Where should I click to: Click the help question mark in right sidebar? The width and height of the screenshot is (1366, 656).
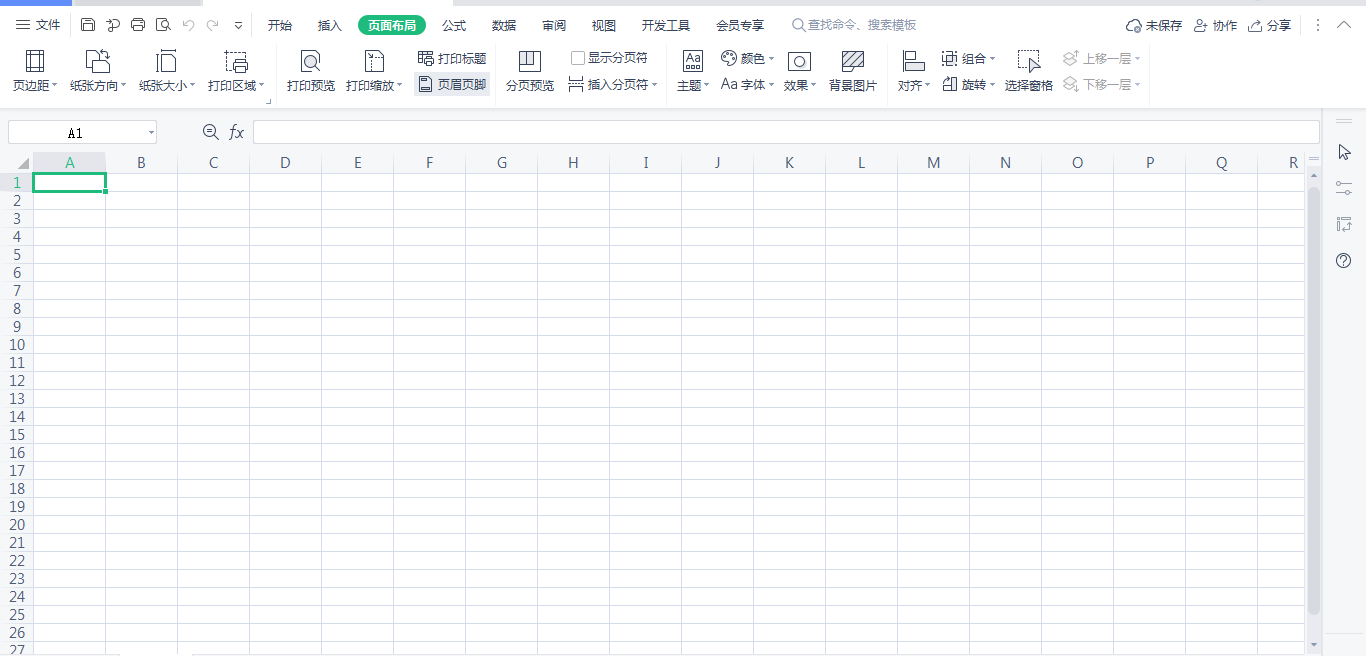(1344, 261)
